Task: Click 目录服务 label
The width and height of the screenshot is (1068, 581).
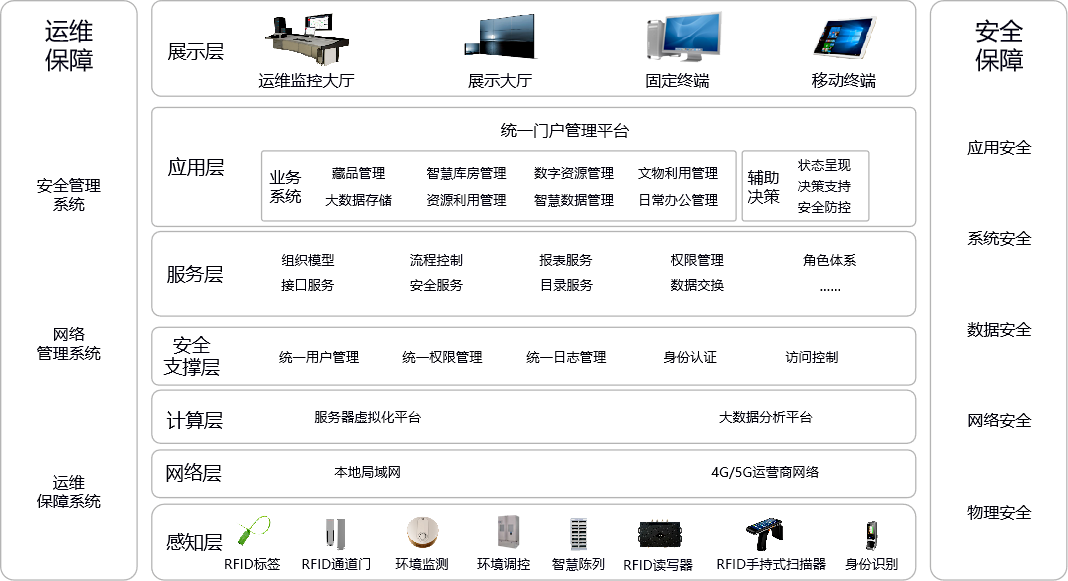Action: (x=566, y=285)
